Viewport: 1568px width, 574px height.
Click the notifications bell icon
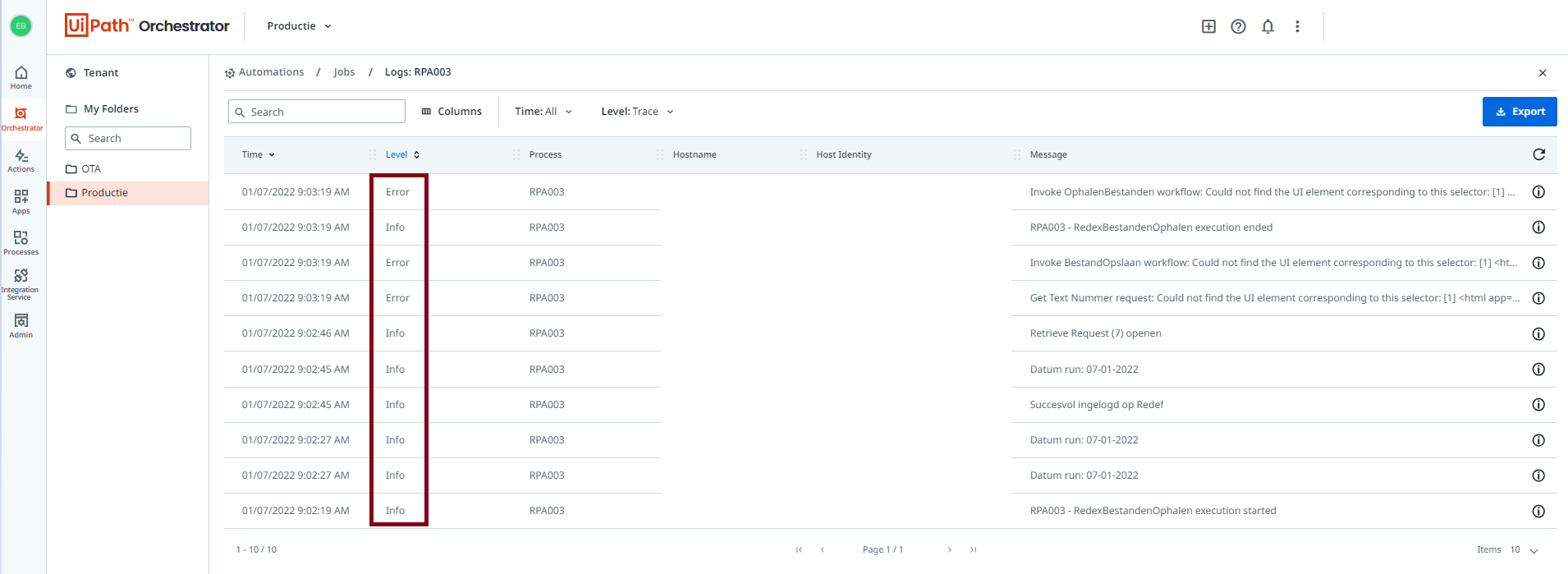click(x=1268, y=26)
